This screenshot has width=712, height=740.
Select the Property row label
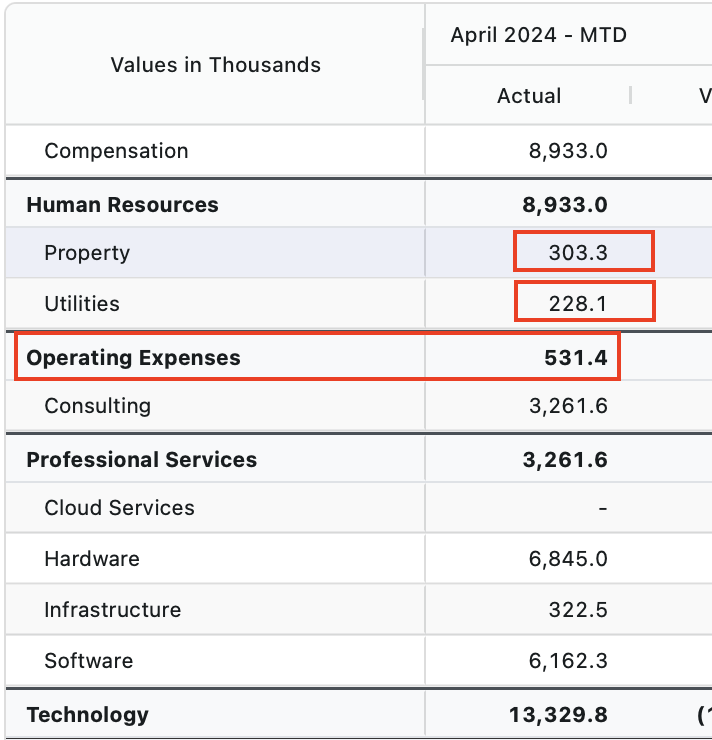click(87, 253)
